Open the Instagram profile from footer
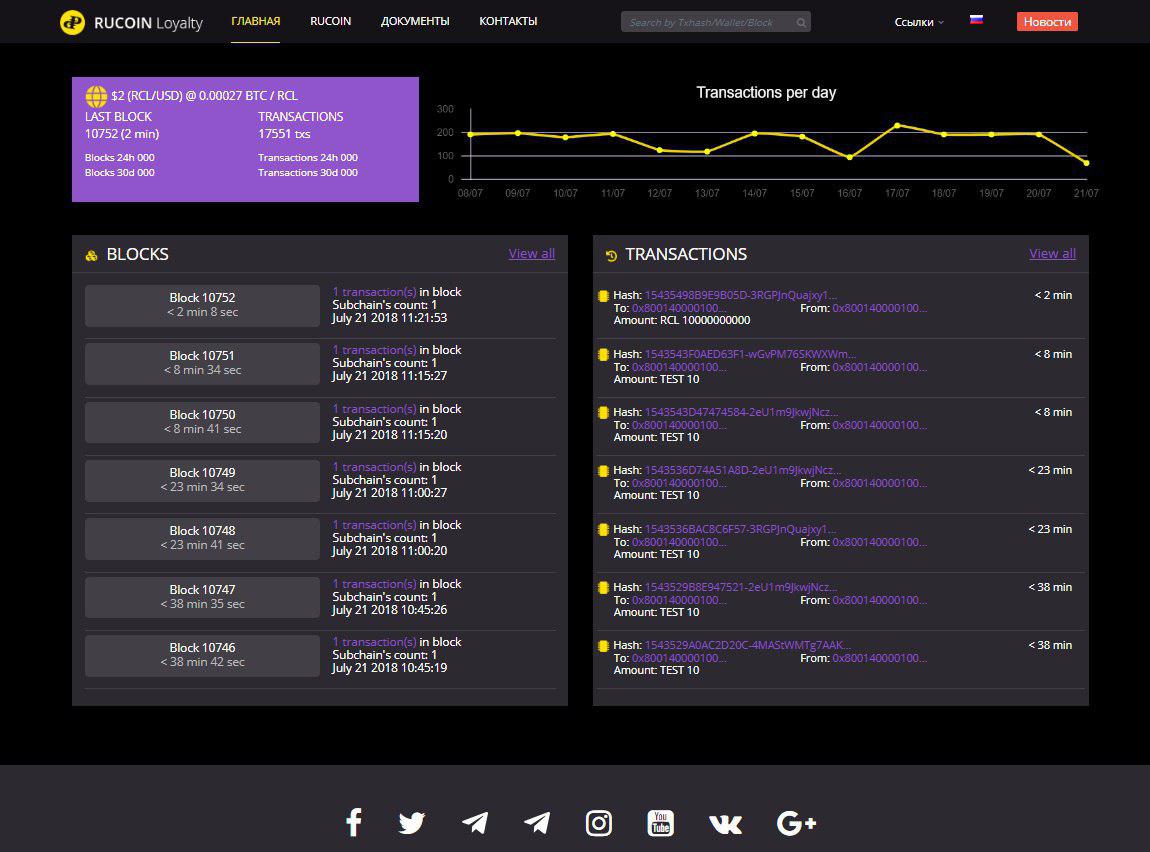Image resolution: width=1150 pixels, height=852 pixels. [x=598, y=823]
